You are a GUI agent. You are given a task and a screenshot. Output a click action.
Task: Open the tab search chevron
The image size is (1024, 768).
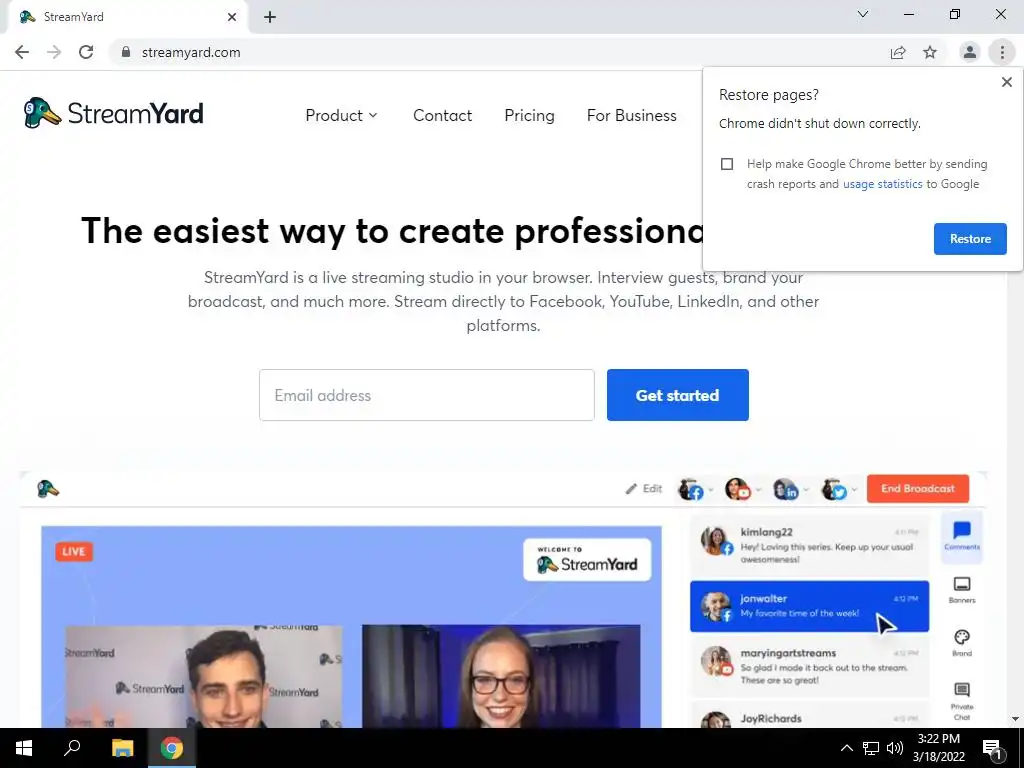click(x=863, y=14)
